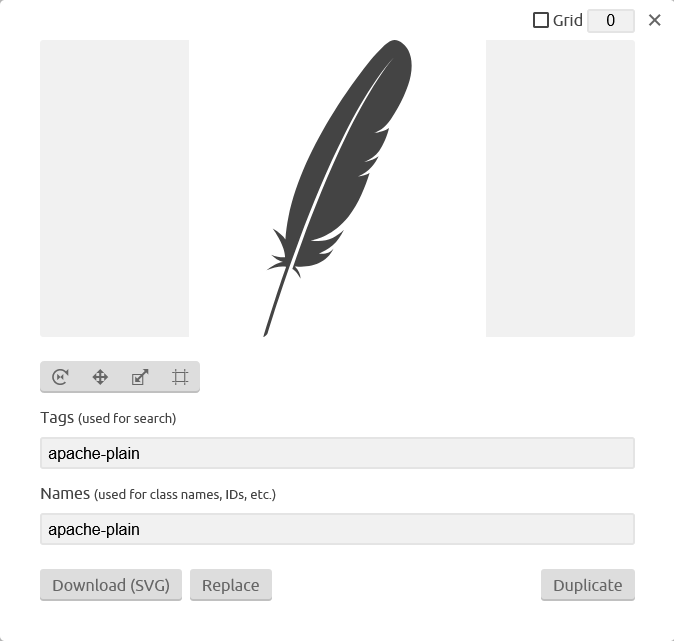The image size is (674, 641).
Task: Click the Replace button
Action: (231, 585)
